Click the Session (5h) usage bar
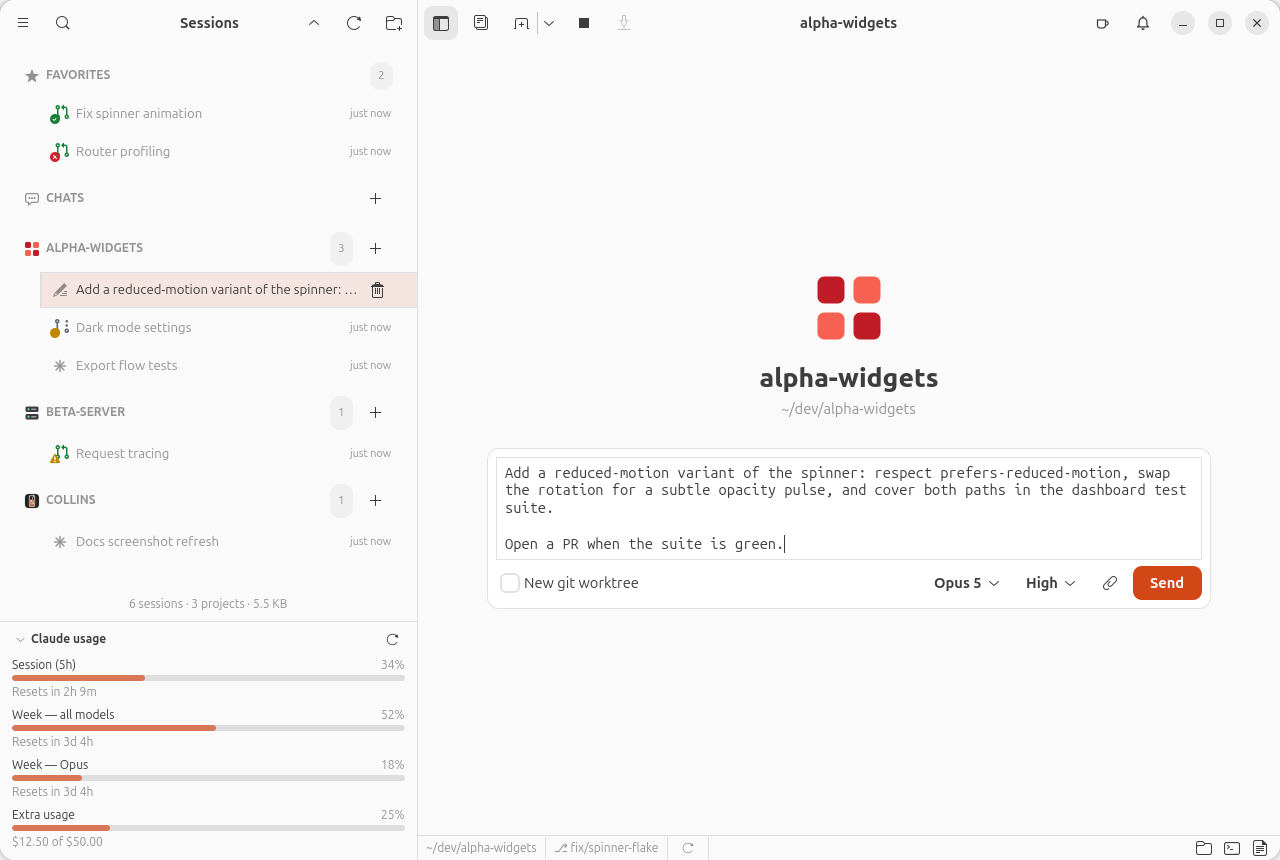Screen dimensions: 1280x860 pyautogui.click(x=208, y=678)
